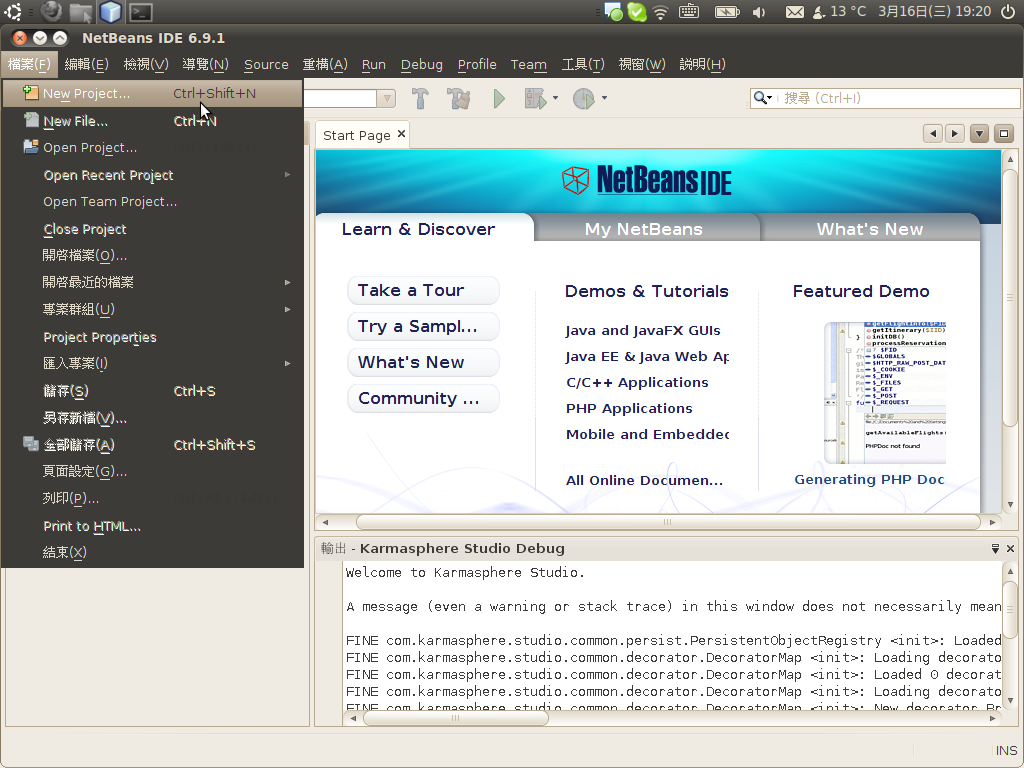1024x768 pixels.
Task: Choose Open Team Project menu item
Action: pos(153,202)
